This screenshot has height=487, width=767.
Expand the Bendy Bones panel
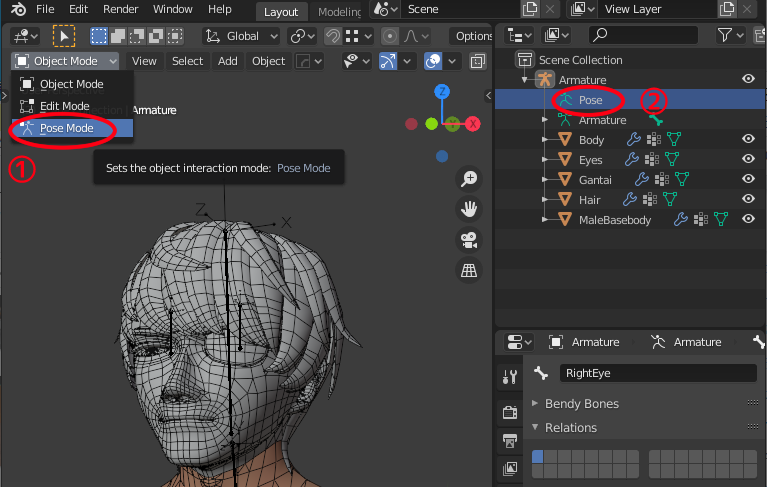tap(535, 403)
